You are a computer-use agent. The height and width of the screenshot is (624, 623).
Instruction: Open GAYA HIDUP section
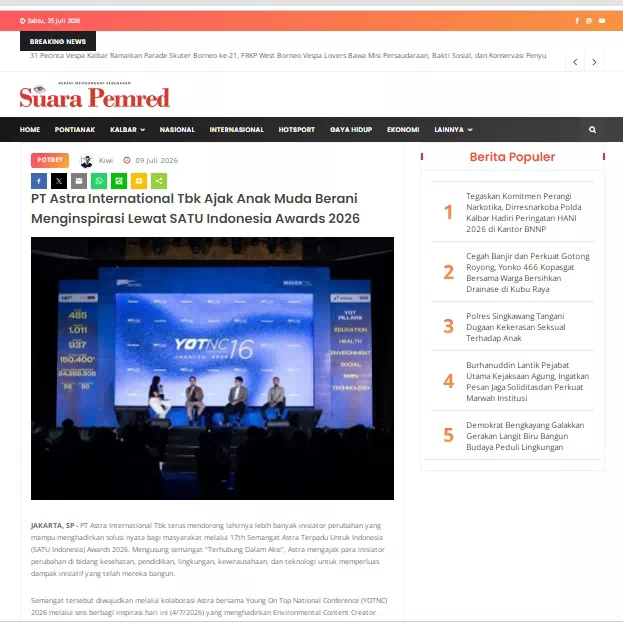351,130
